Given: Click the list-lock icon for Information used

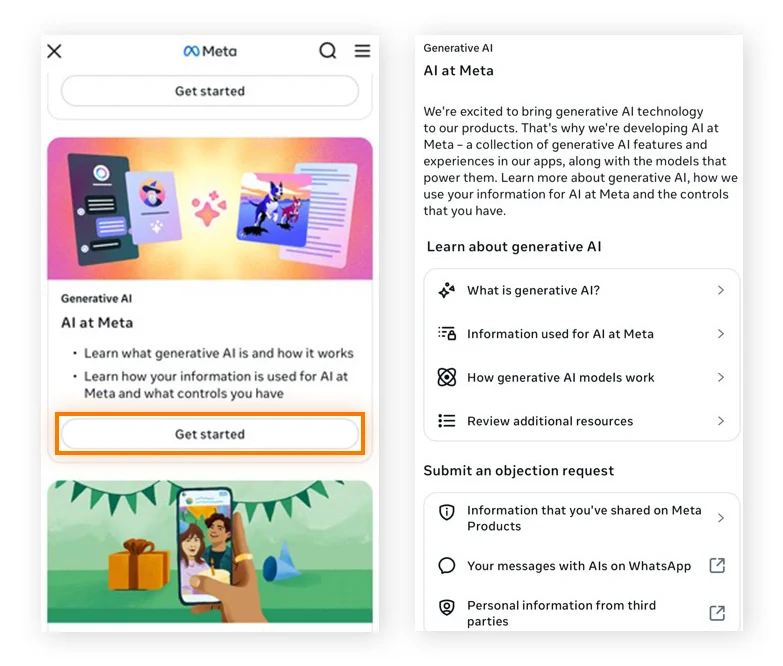Looking at the screenshot, I should click(x=446, y=333).
